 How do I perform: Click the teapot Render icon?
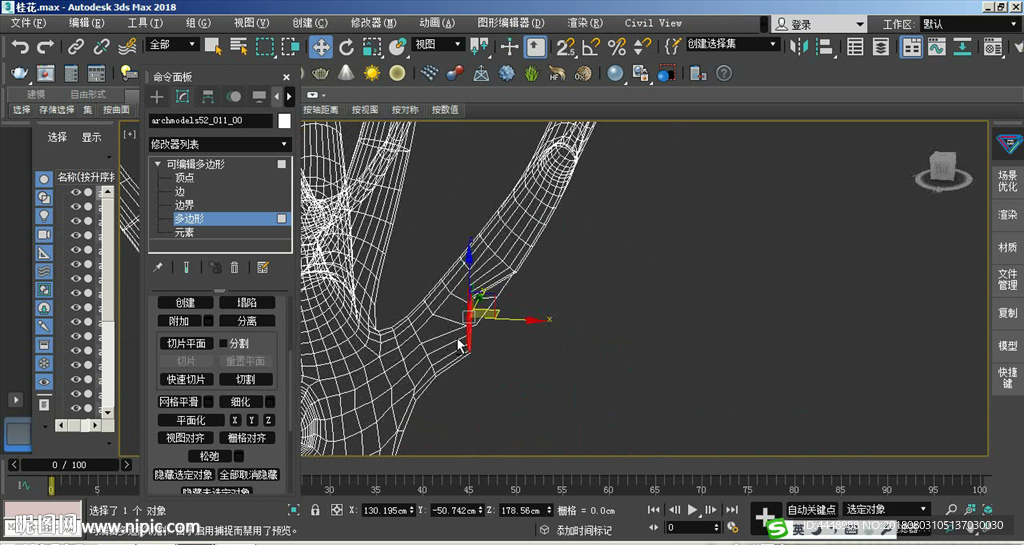[x=19, y=73]
